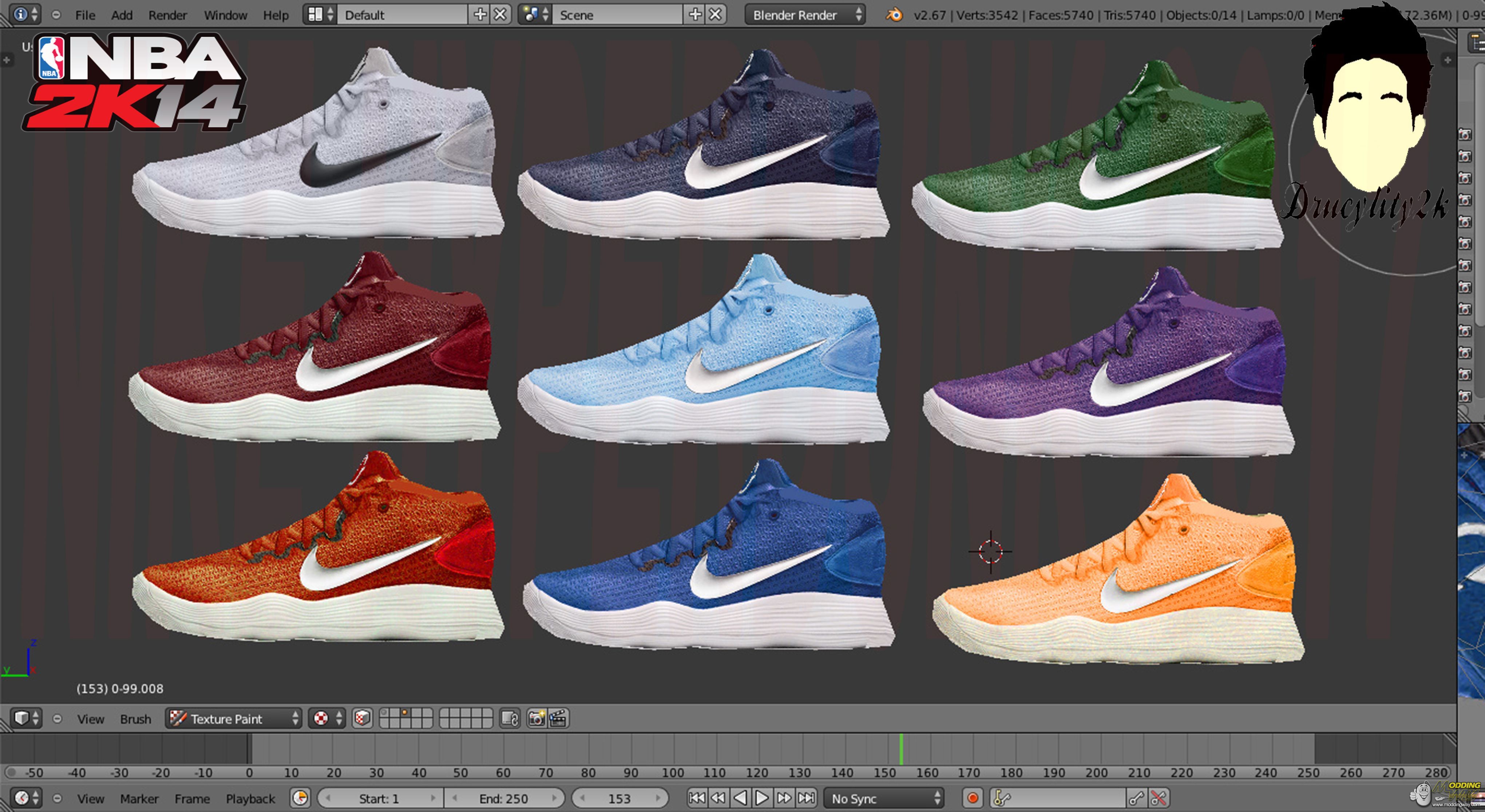The height and width of the screenshot is (812, 1485).
Task: Click the OpenGL animation clapperboard icon
Action: click(x=558, y=719)
